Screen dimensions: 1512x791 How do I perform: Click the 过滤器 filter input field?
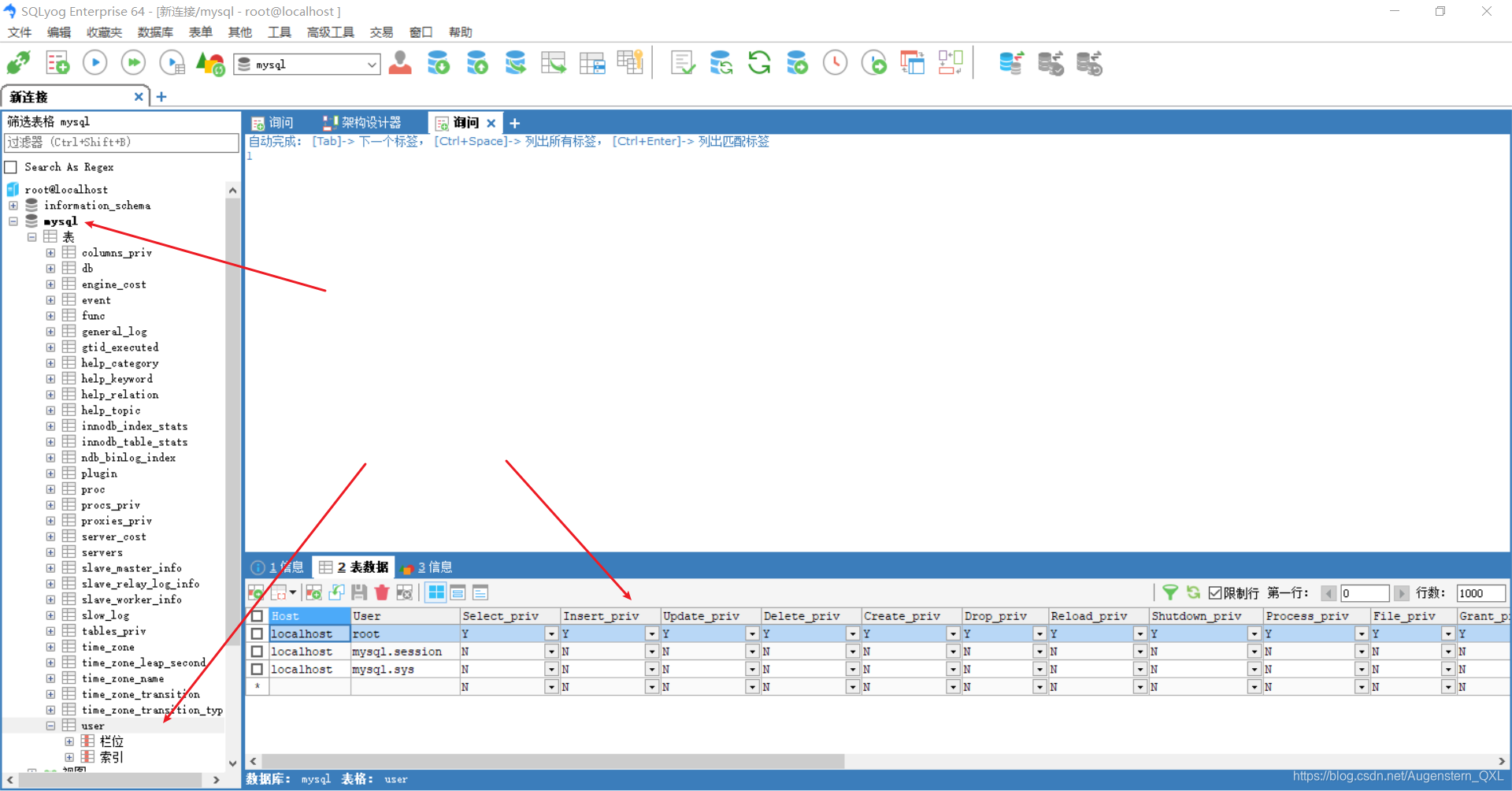[121, 143]
